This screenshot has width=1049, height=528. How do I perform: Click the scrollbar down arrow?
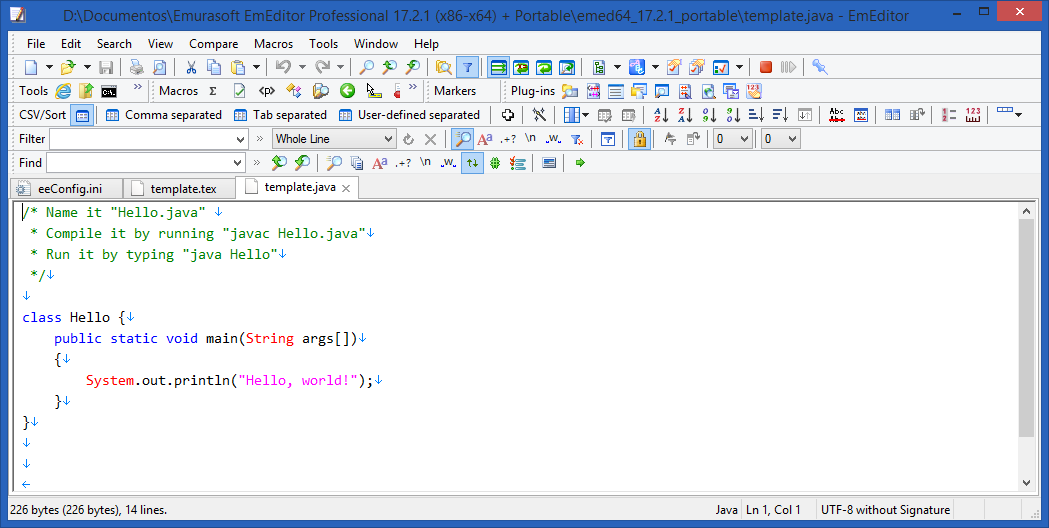[x=1027, y=483]
